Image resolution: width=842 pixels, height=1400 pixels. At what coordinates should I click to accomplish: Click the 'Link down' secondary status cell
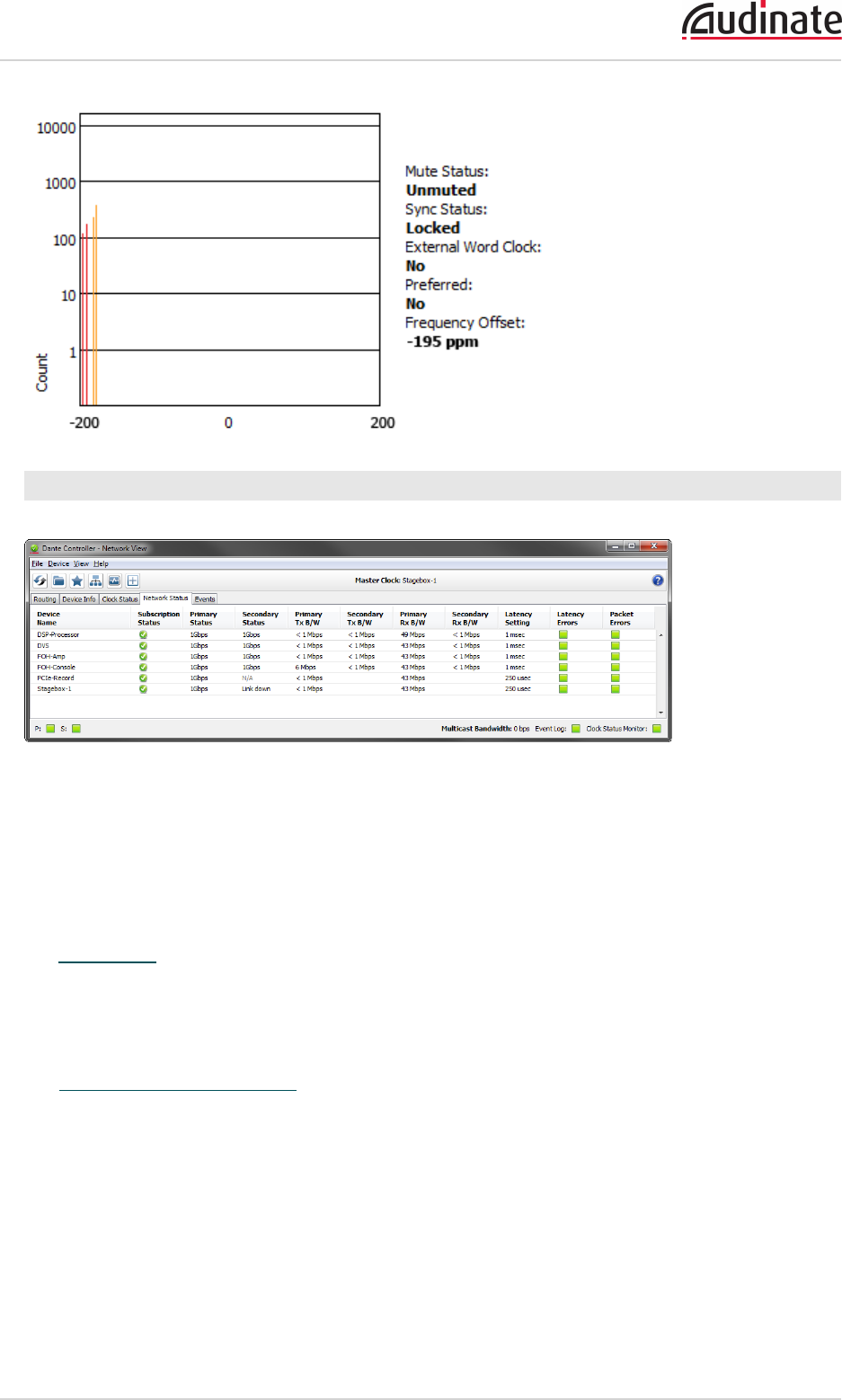[256, 689]
